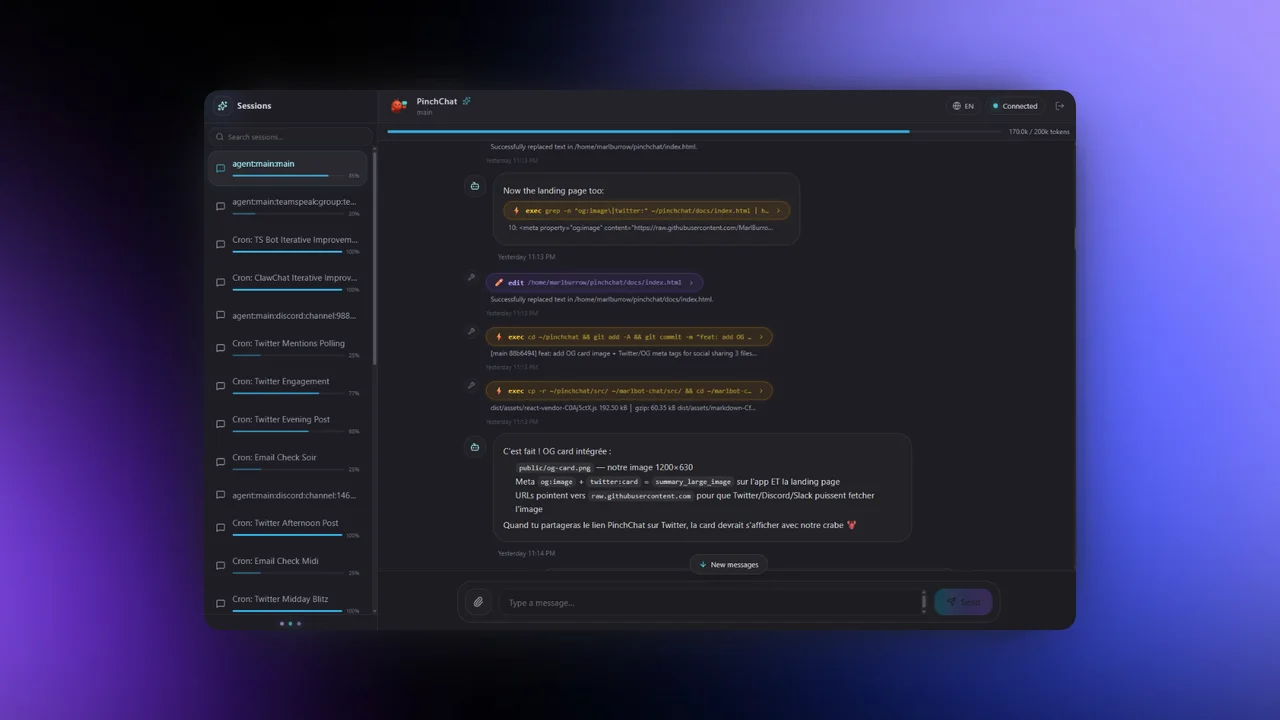Click the sparkle icon beside Sessions header
This screenshot has height=720, width=1280.
pyautogui.click(x=222, y=106)
